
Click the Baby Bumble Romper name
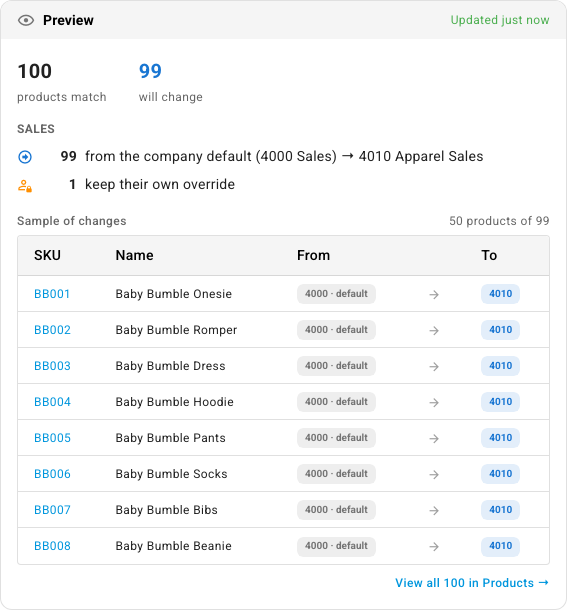pyautogui.click(x=176, y=330)
